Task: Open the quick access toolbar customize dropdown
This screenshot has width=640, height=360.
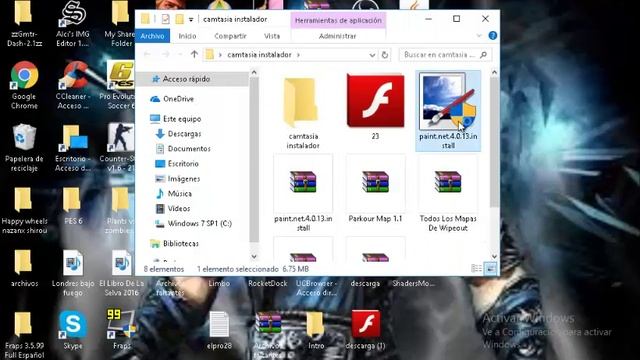Action: point(191,19)
